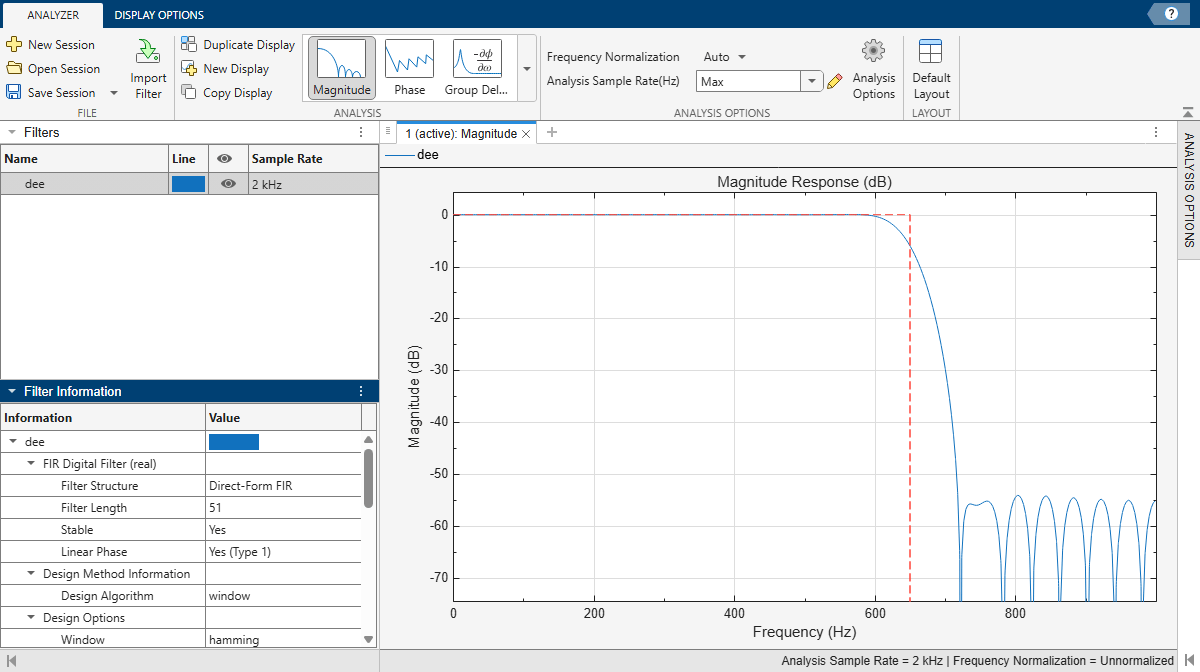The image size is (1200, 672).
Task: Click the New Session icon
Action: coord(14,45)
